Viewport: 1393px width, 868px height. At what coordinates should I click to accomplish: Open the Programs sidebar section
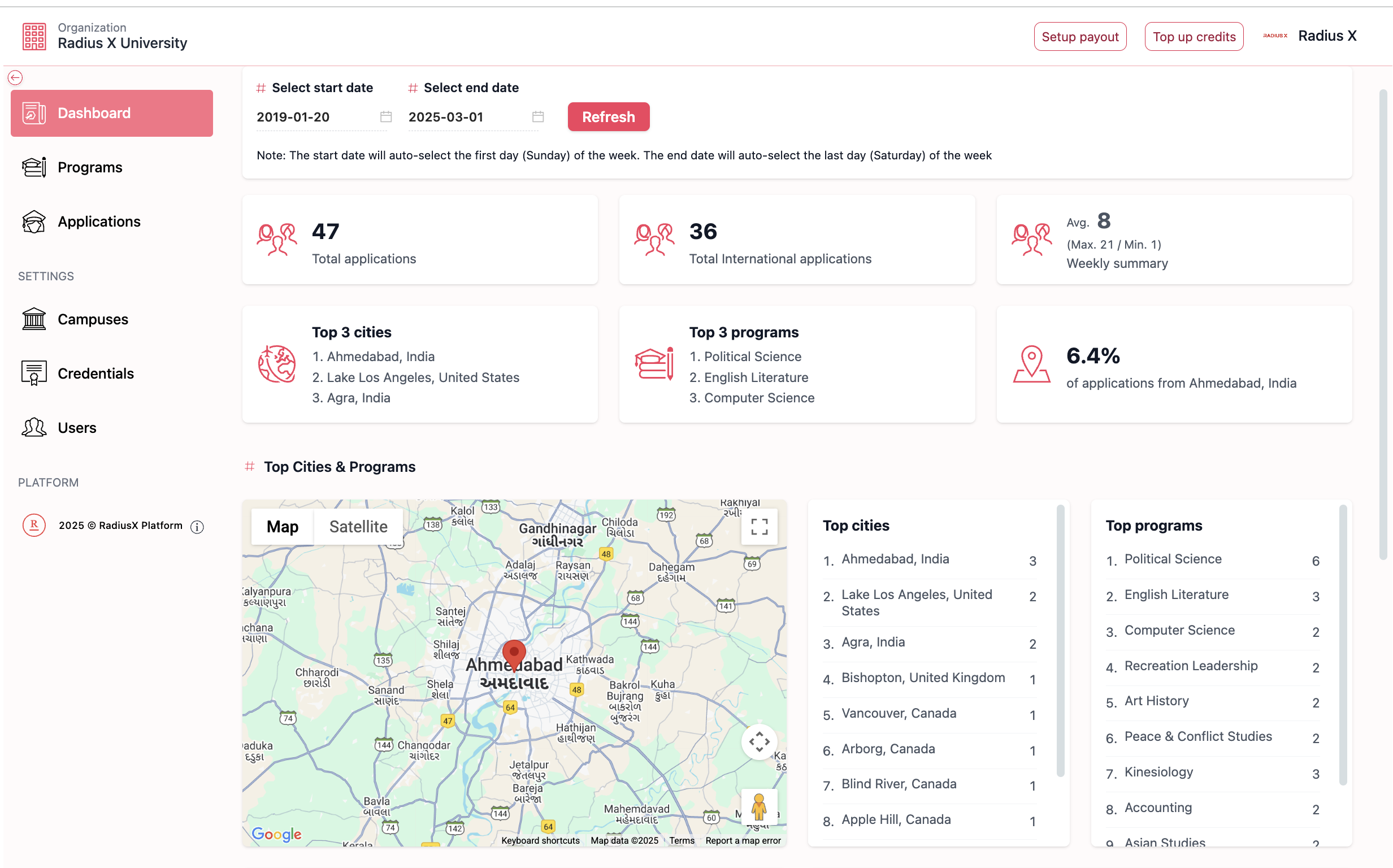coord(90,167)
